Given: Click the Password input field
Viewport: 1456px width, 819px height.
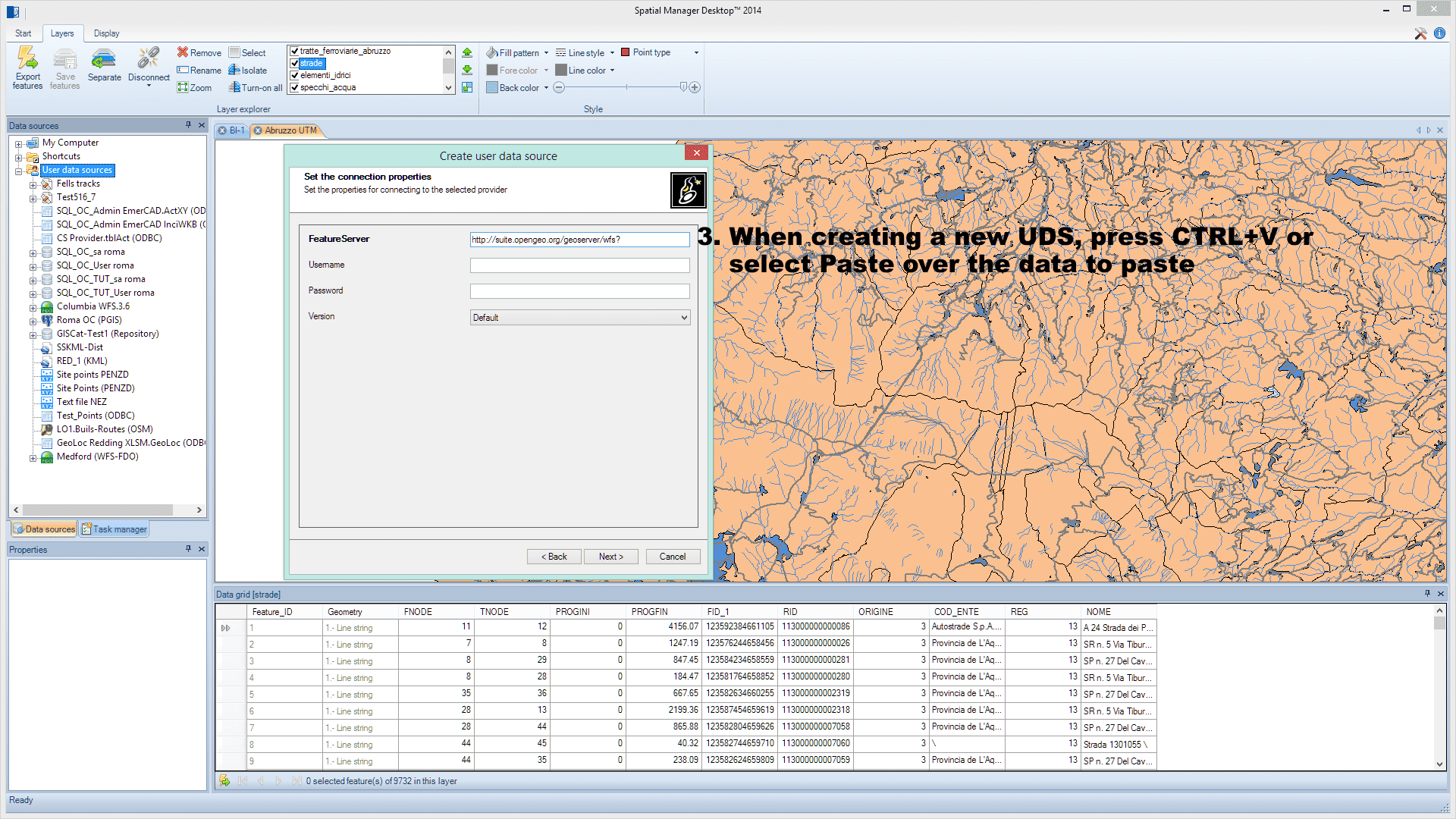Looking at the screenshot, I should click(x=579, y=291).
